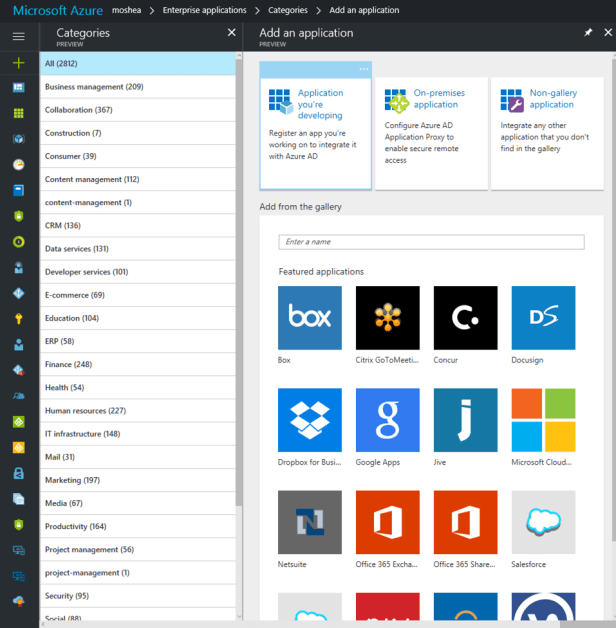Open the ellipsis menu on developing tile
Image resolution: width=616 pixels, height=628 pixels.
tap(364, 69)
